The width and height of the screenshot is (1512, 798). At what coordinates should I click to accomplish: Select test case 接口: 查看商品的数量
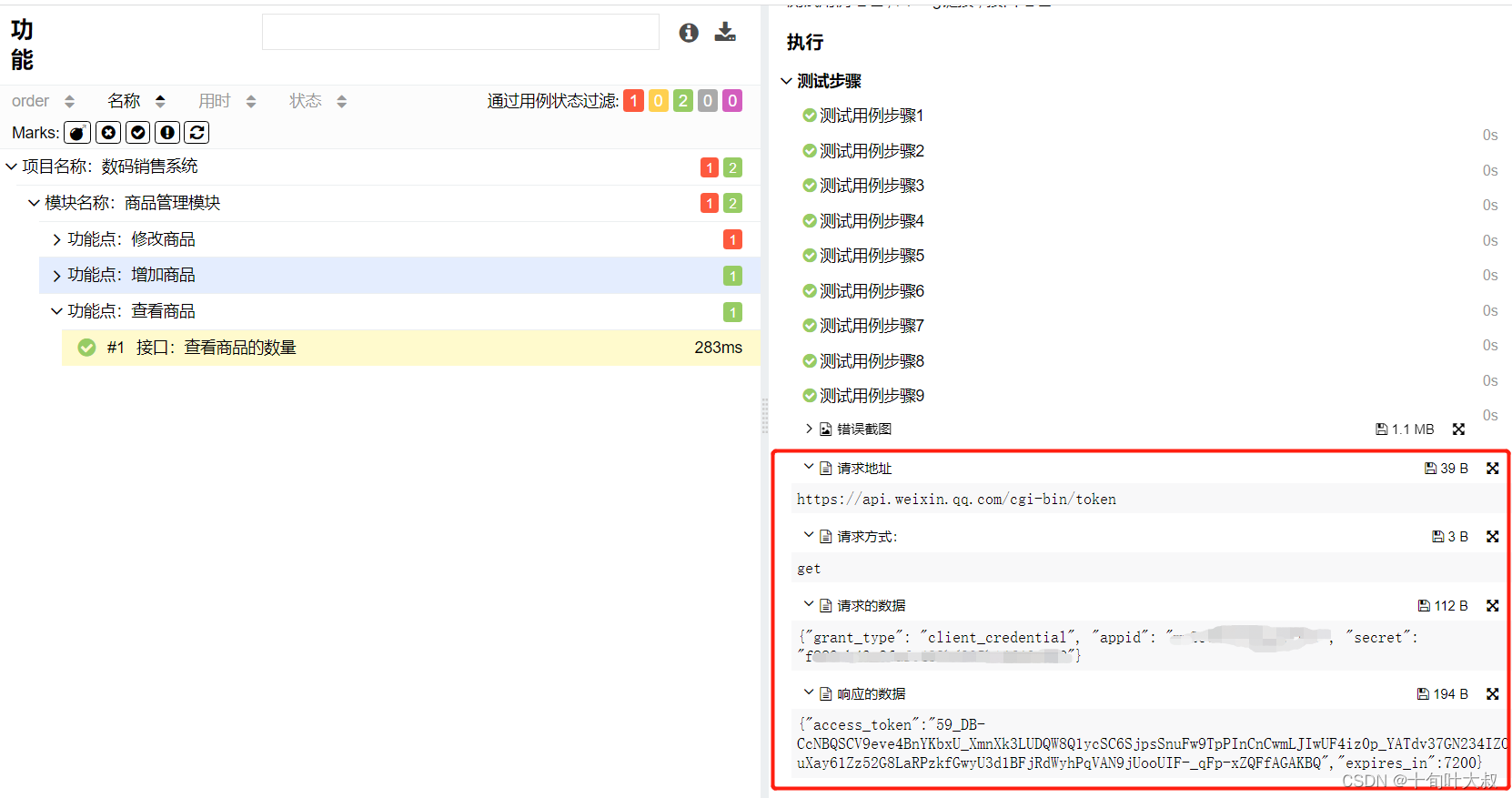click(x=410, y=348)
